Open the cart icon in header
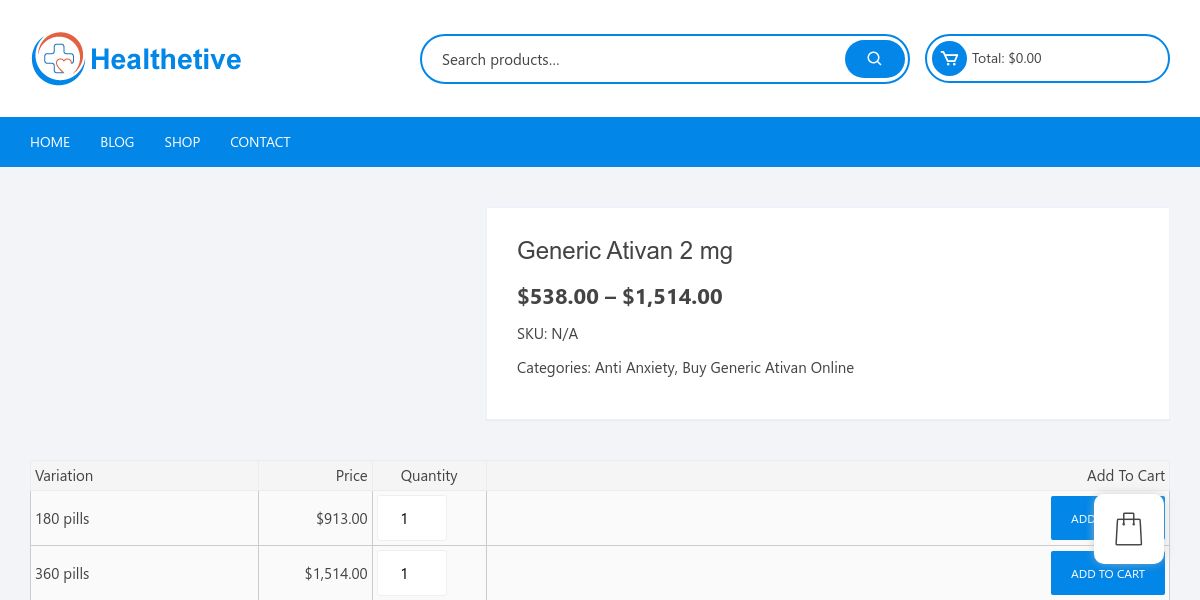Viewport: 1200px width, 600px height. tap(949, 59)
